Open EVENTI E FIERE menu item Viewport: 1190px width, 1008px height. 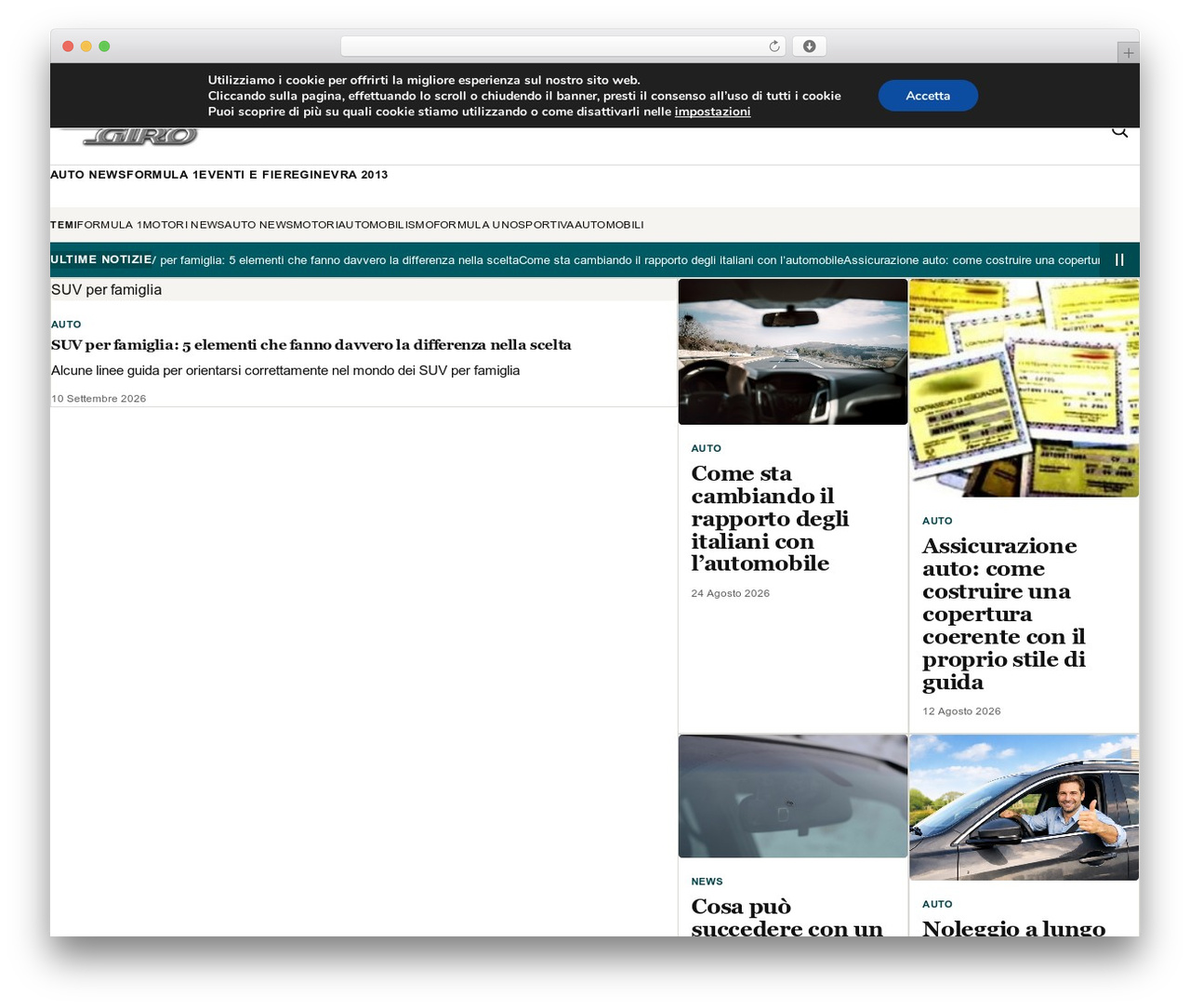[x=247, y=175]
